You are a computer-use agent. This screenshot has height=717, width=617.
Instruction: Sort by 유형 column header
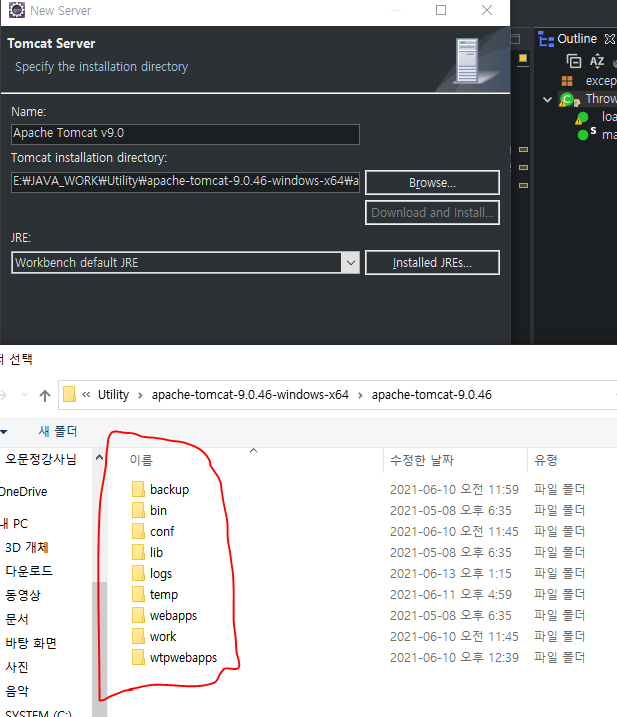pos(546,460)
